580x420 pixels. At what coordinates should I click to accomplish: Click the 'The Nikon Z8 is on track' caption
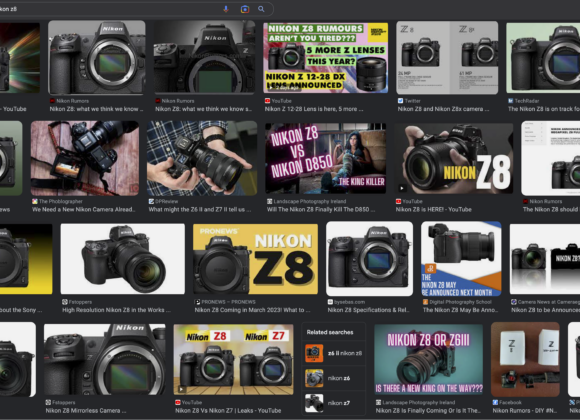click(x=544, y=109)
